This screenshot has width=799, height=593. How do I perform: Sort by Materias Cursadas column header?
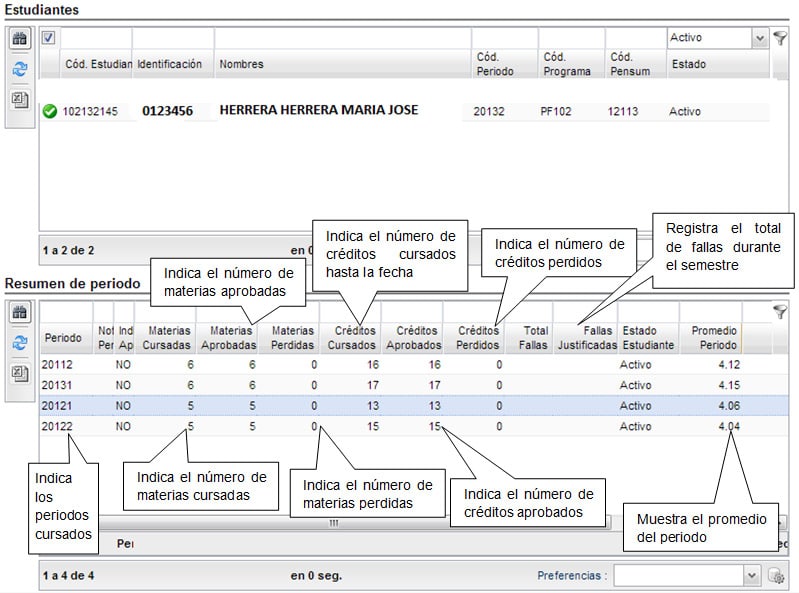click(x=166, y=338)
